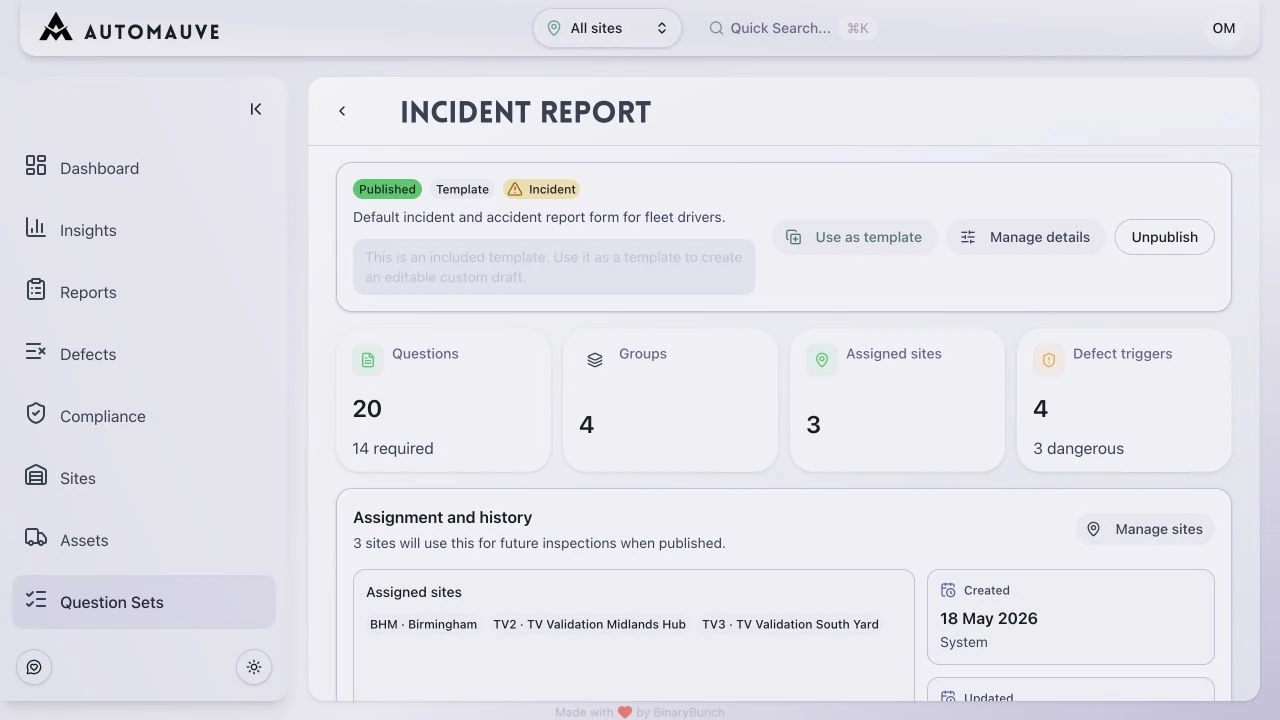The height and width of the screenshot is (720, 1280).
Task: Open Compliance in the sidebar
Action: click(x=144, y=416)
